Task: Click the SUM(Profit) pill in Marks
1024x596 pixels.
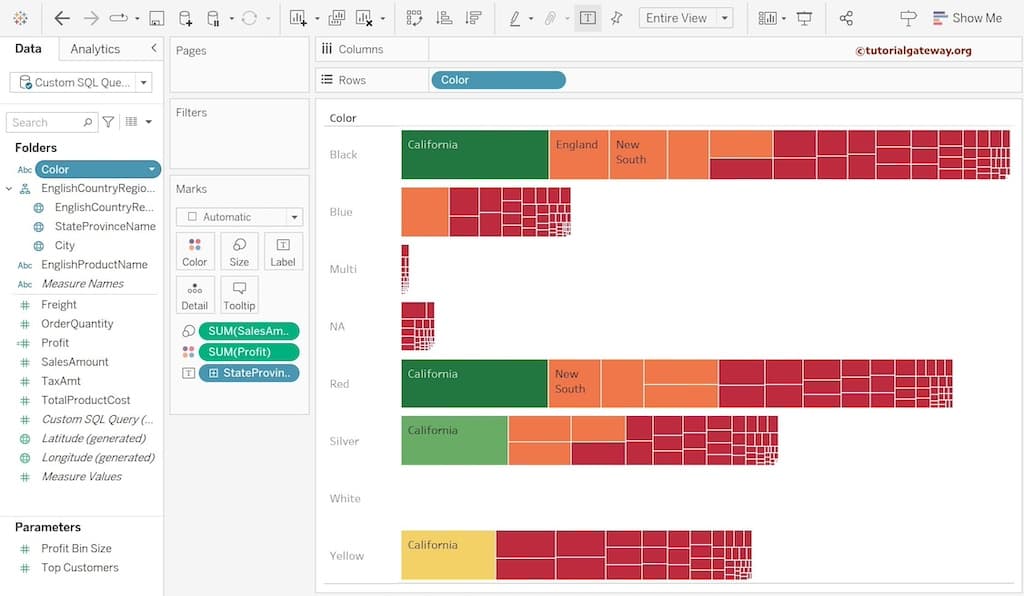Action: 248,352
